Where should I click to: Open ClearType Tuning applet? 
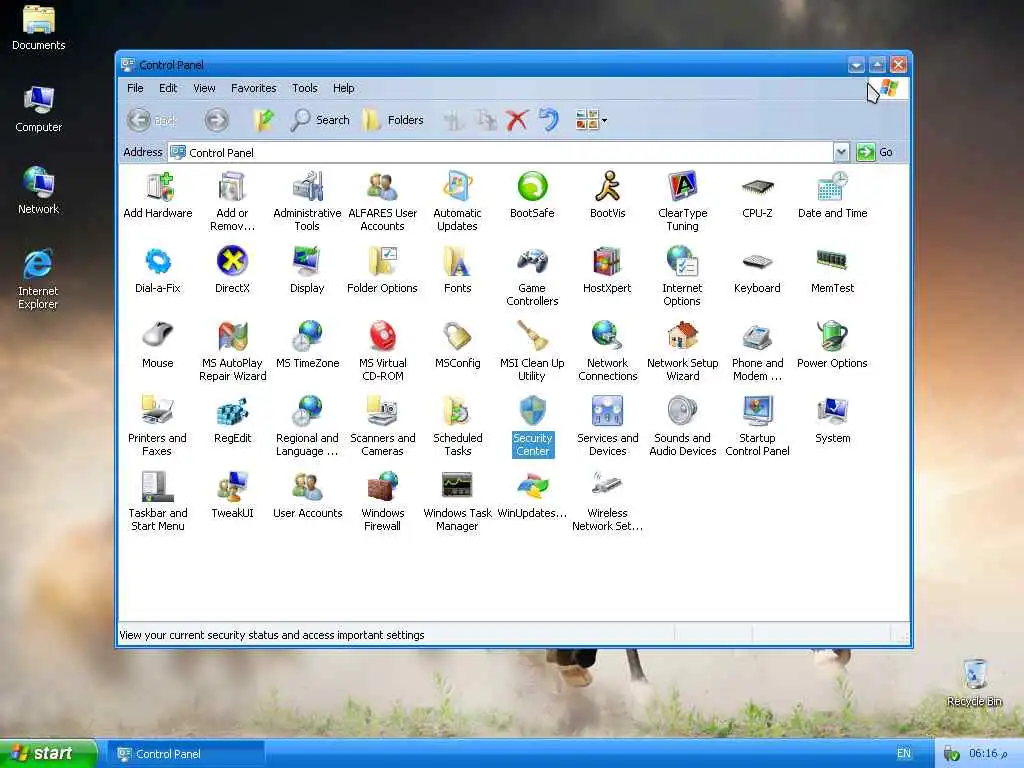coord(682,201)
